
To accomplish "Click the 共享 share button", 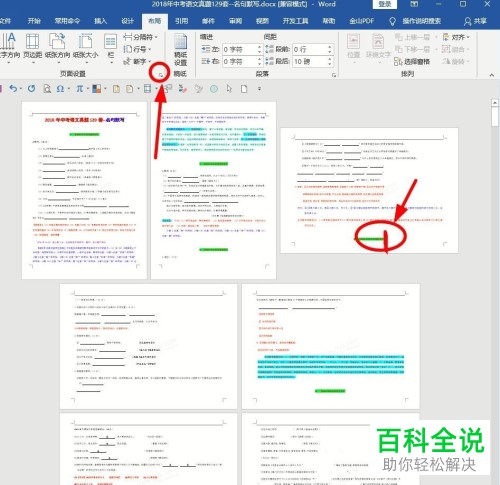I will pos(476,21).
